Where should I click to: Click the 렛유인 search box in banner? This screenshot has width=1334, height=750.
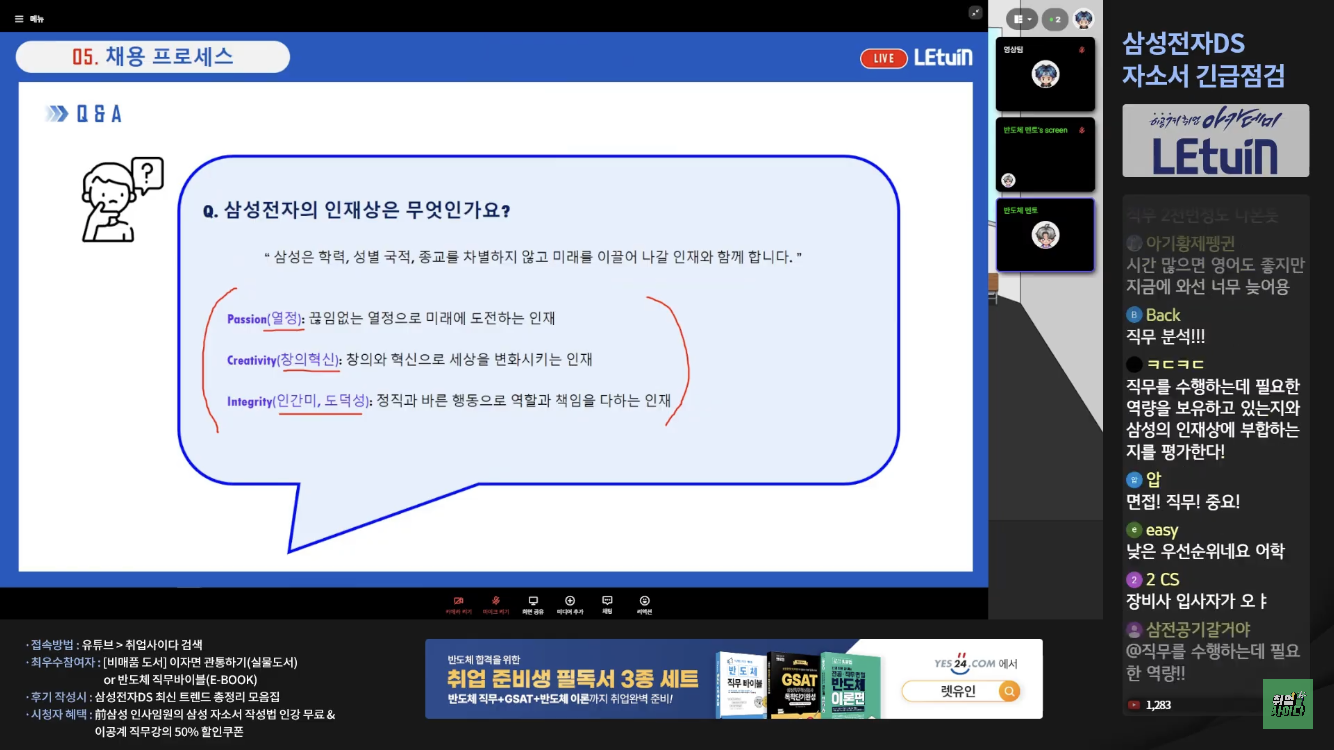pos(961,691)
